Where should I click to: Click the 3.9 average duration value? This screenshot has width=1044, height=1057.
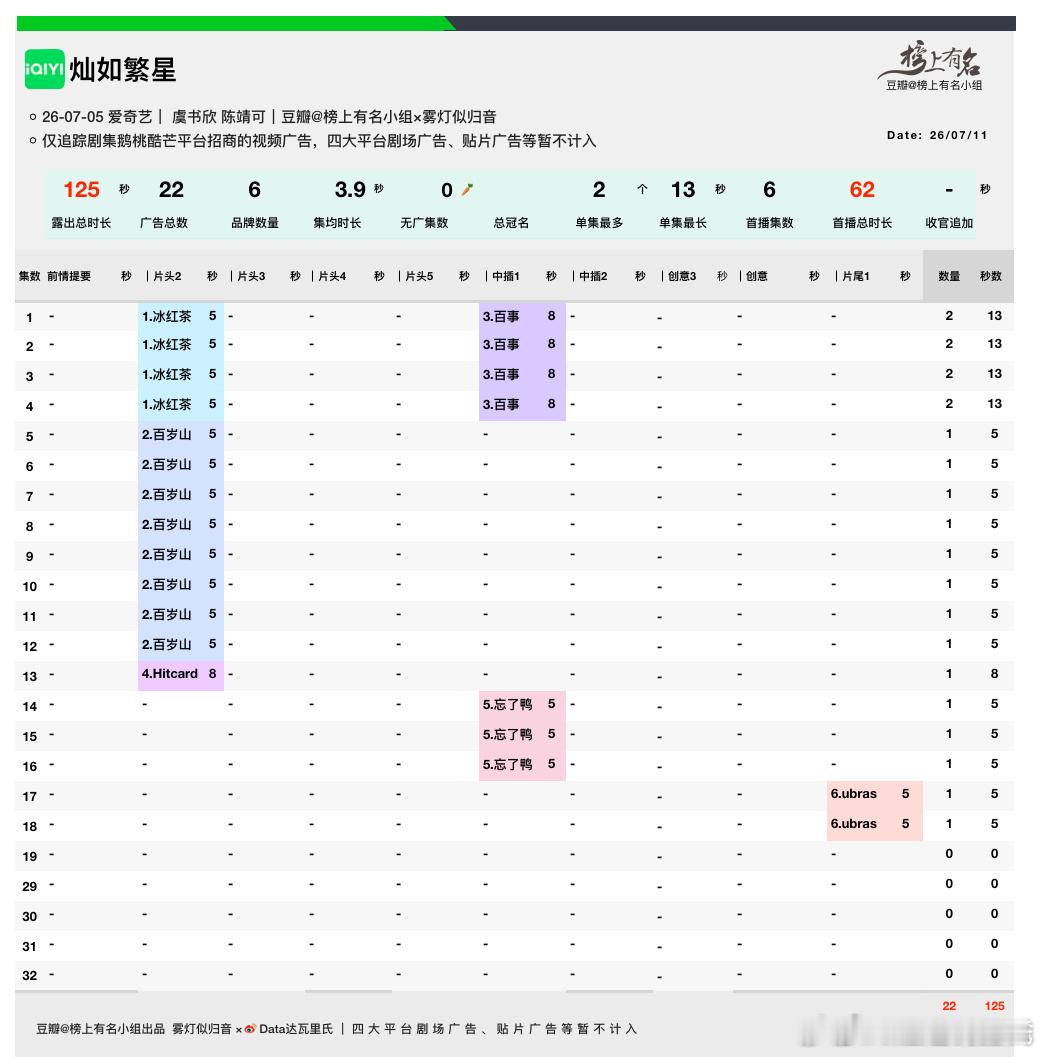350,189
